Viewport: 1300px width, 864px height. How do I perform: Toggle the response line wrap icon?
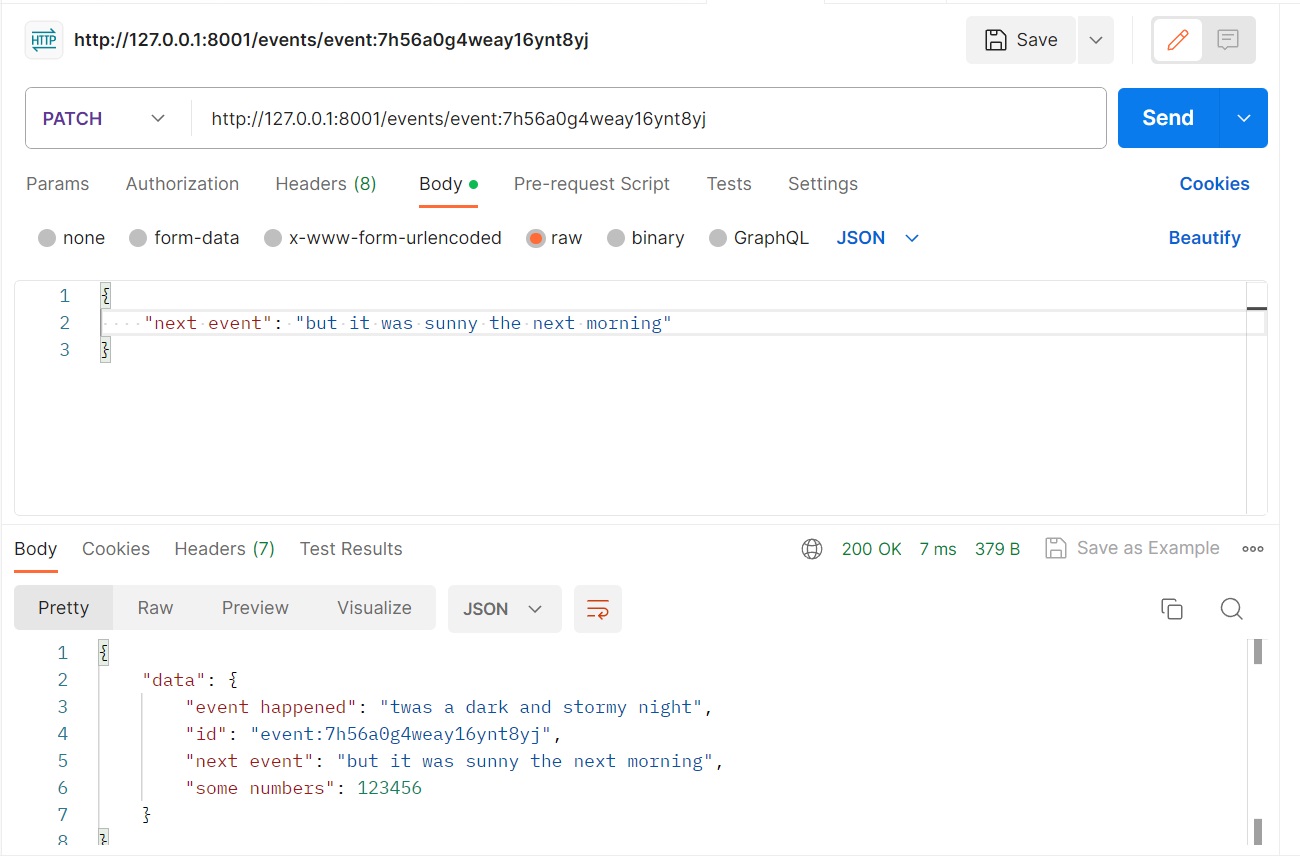click(598, 609)
